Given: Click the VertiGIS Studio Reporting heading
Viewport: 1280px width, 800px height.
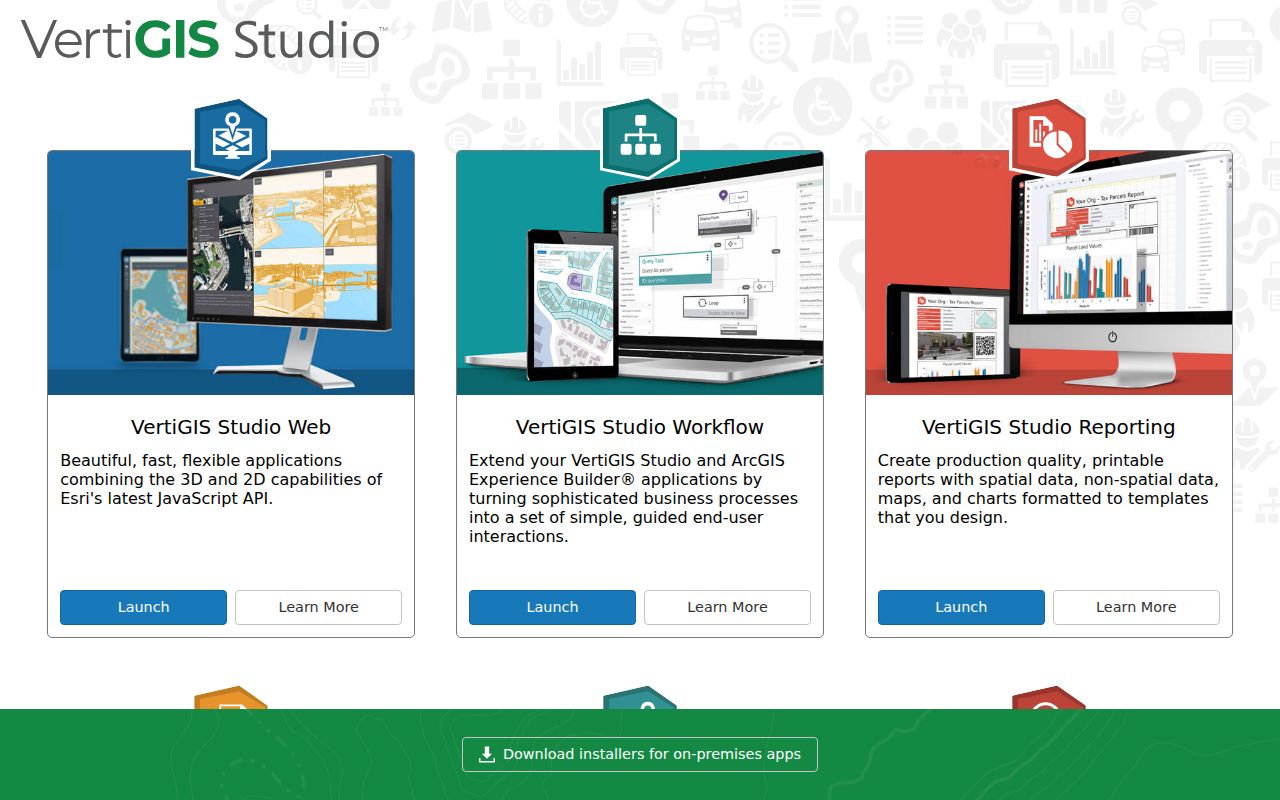Looking at the screenshot, I should pos(1049,427).
